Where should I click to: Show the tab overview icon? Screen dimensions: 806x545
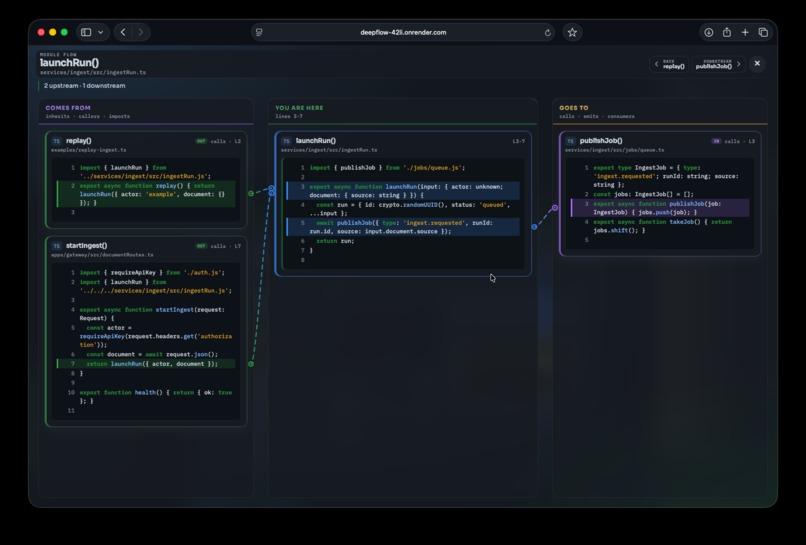pos(763,32)
